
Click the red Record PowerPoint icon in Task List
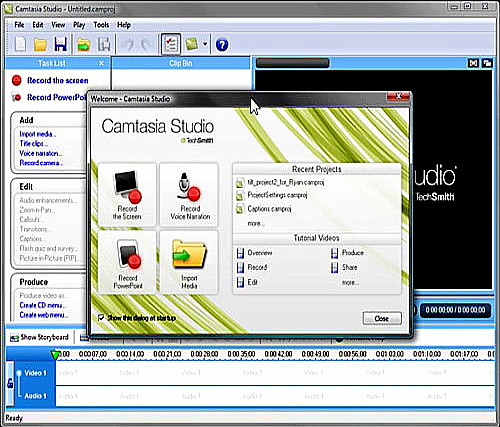point(16,97)
